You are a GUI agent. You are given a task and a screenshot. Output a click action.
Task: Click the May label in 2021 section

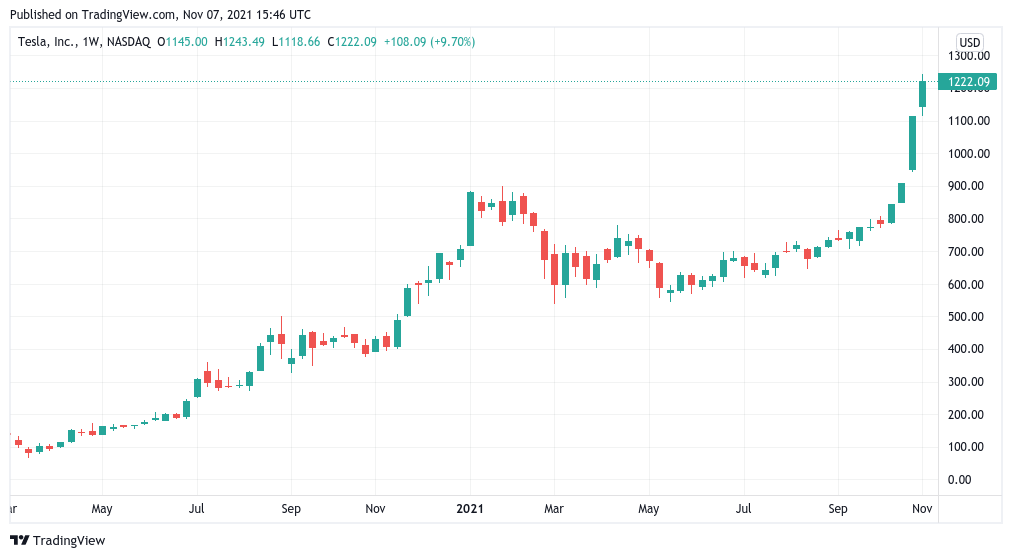coord(648,508)
